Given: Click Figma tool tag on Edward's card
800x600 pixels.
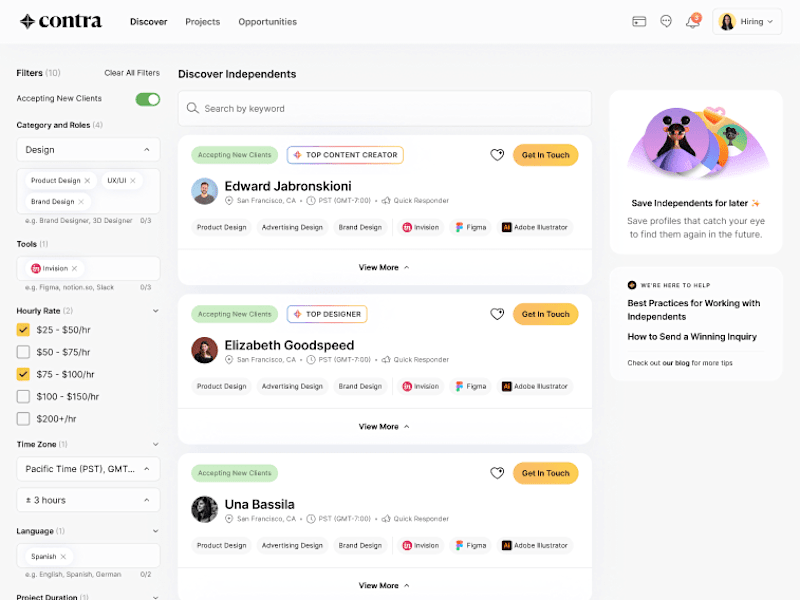Looking at the screenshot, I should point(470,227).
